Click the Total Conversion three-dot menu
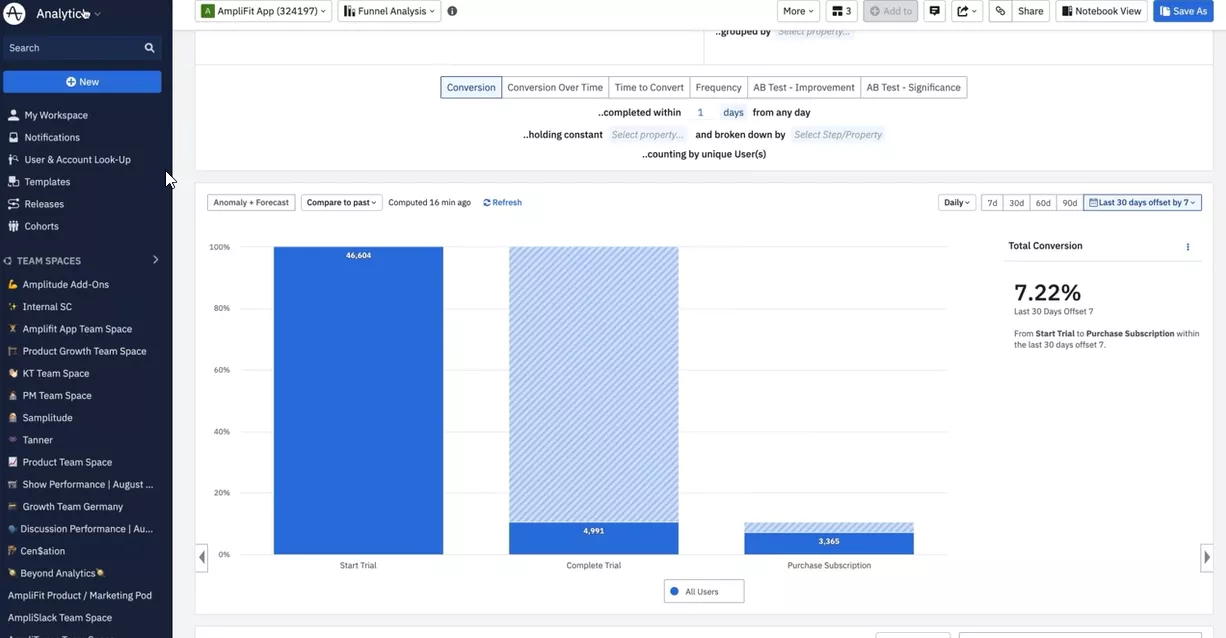This screenshot has height=638, width=1226. click(1188, 247)
